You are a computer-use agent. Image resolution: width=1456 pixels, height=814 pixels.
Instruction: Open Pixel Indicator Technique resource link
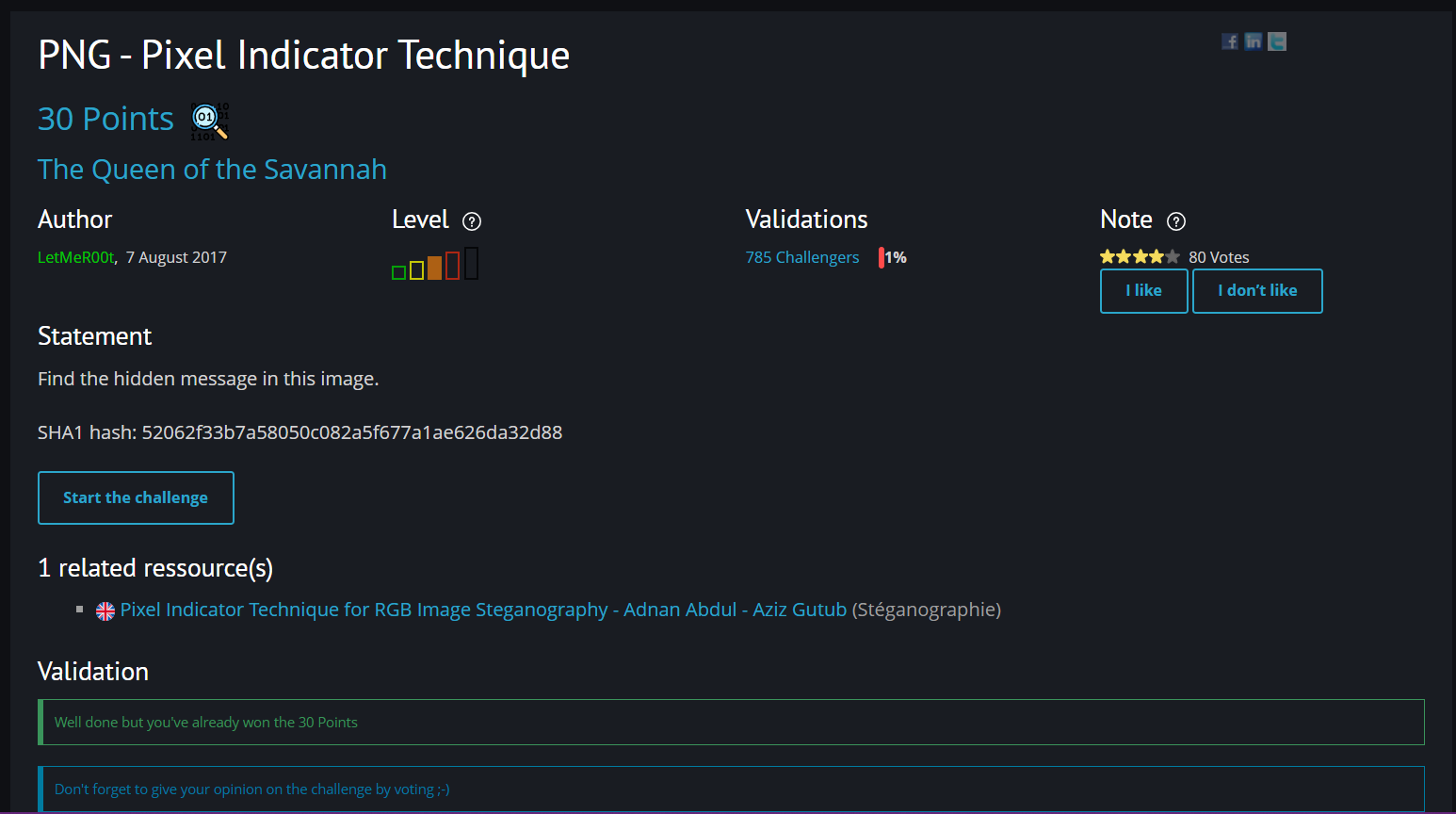pyautogui.click(x=484, y=610)
